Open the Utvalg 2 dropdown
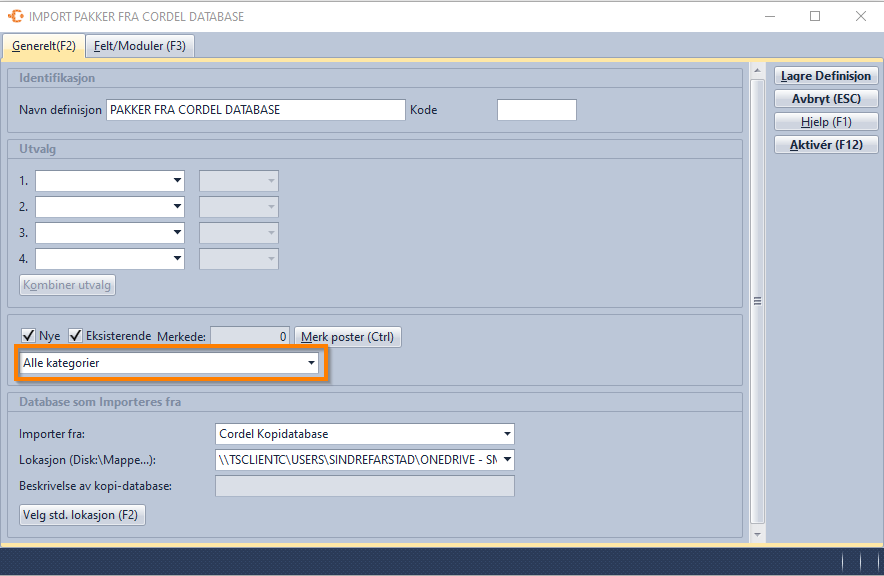 tap(110, 207)
